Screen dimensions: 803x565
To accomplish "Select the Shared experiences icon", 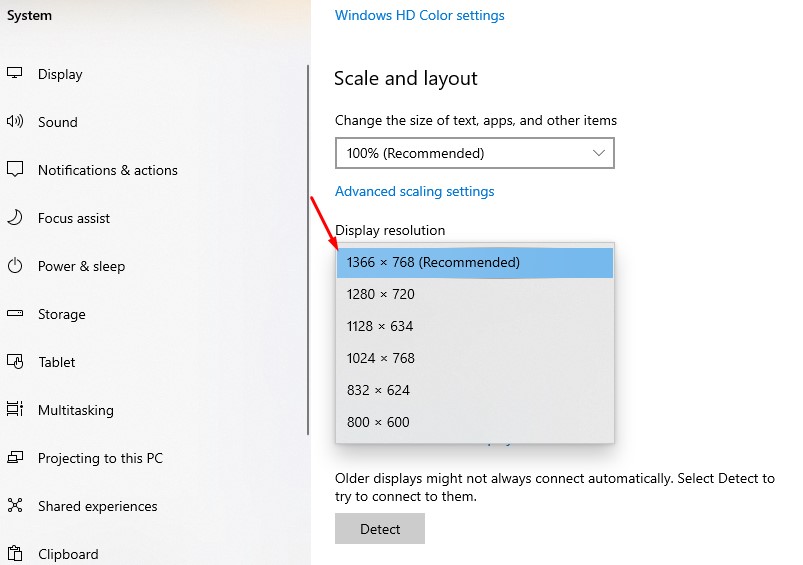I will 15,505.
